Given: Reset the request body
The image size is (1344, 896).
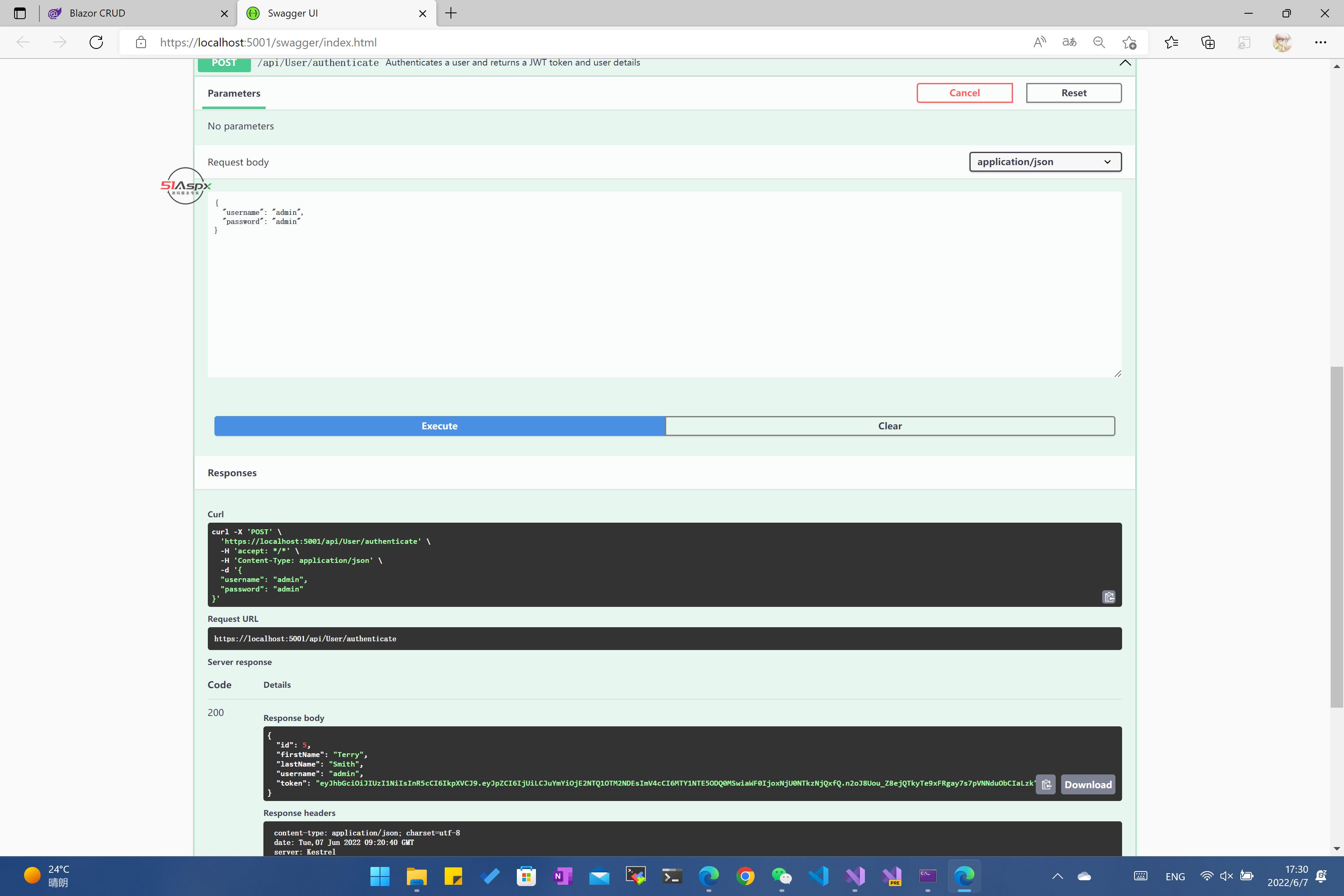Looking at the screenshot, I should (x=1074, y=93).
